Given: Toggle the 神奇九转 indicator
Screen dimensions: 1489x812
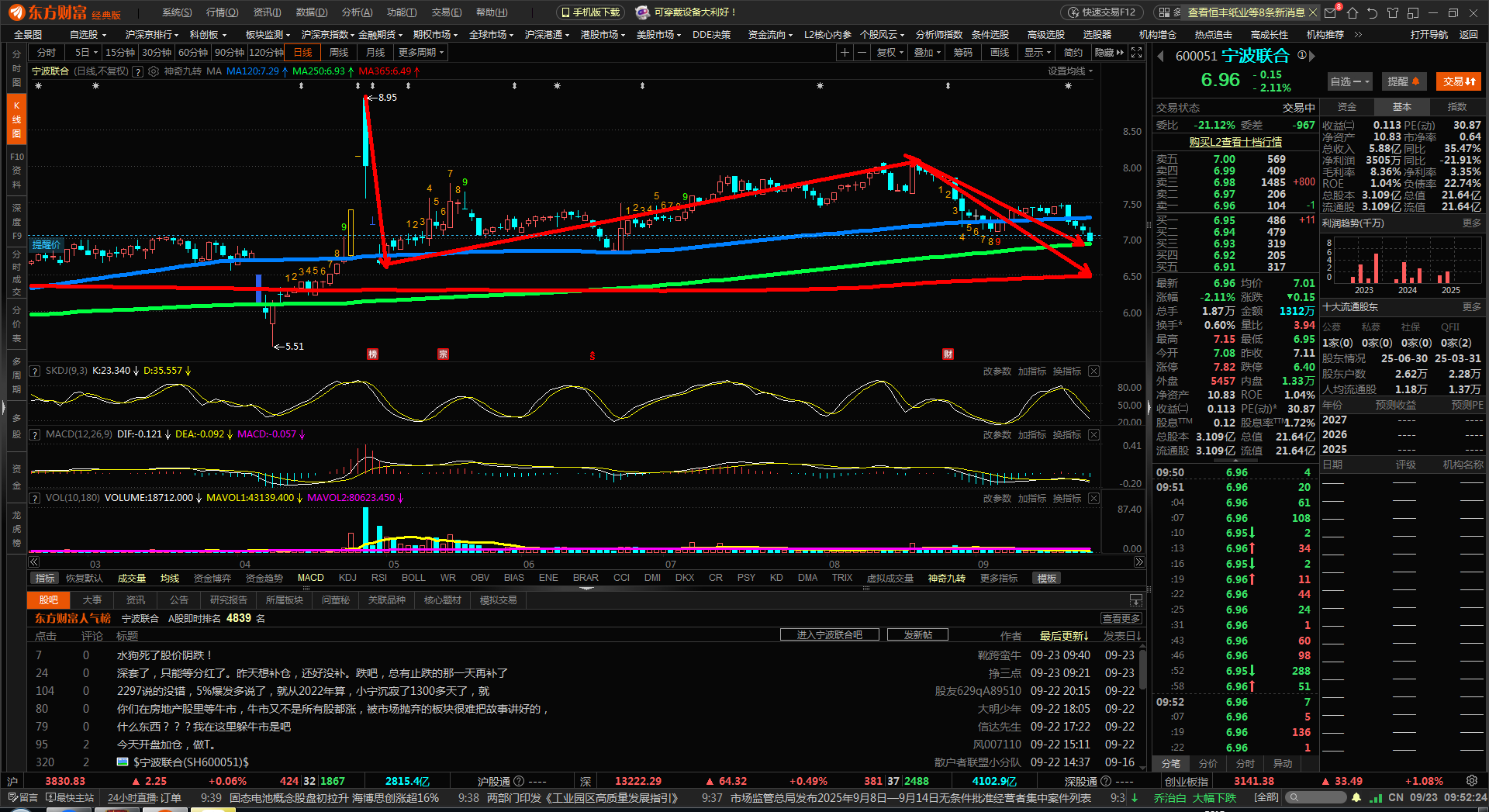Looking at the screenshot, I should pyautogui.click(x=946, y=579).
